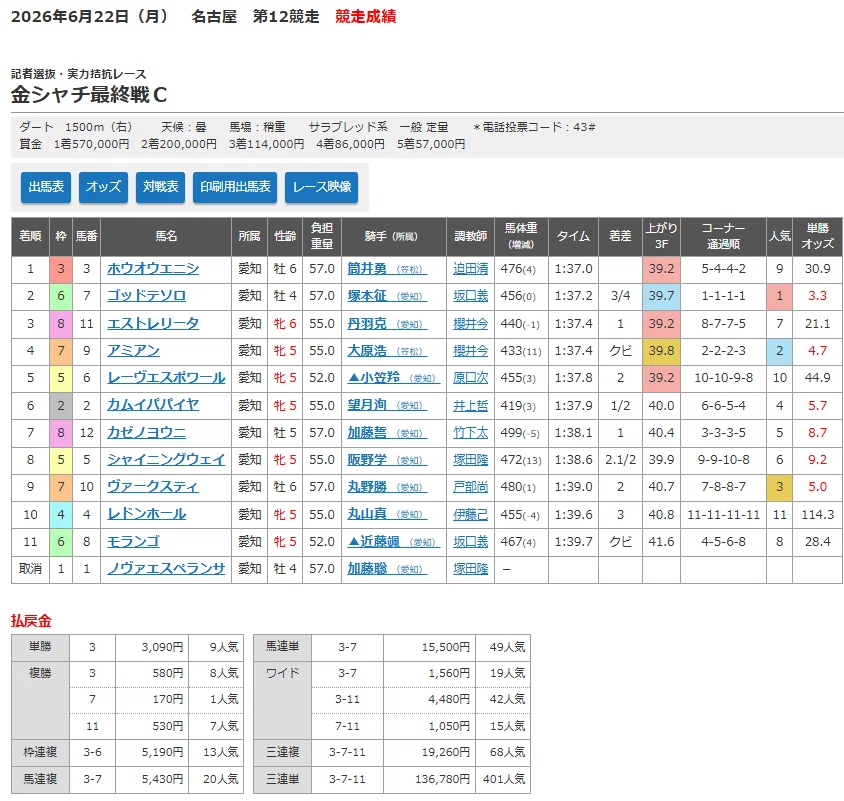Click the 単勝オッズ column header
Image resolution: width=844 pixels, height=801 pixels.
click(817, 236)
